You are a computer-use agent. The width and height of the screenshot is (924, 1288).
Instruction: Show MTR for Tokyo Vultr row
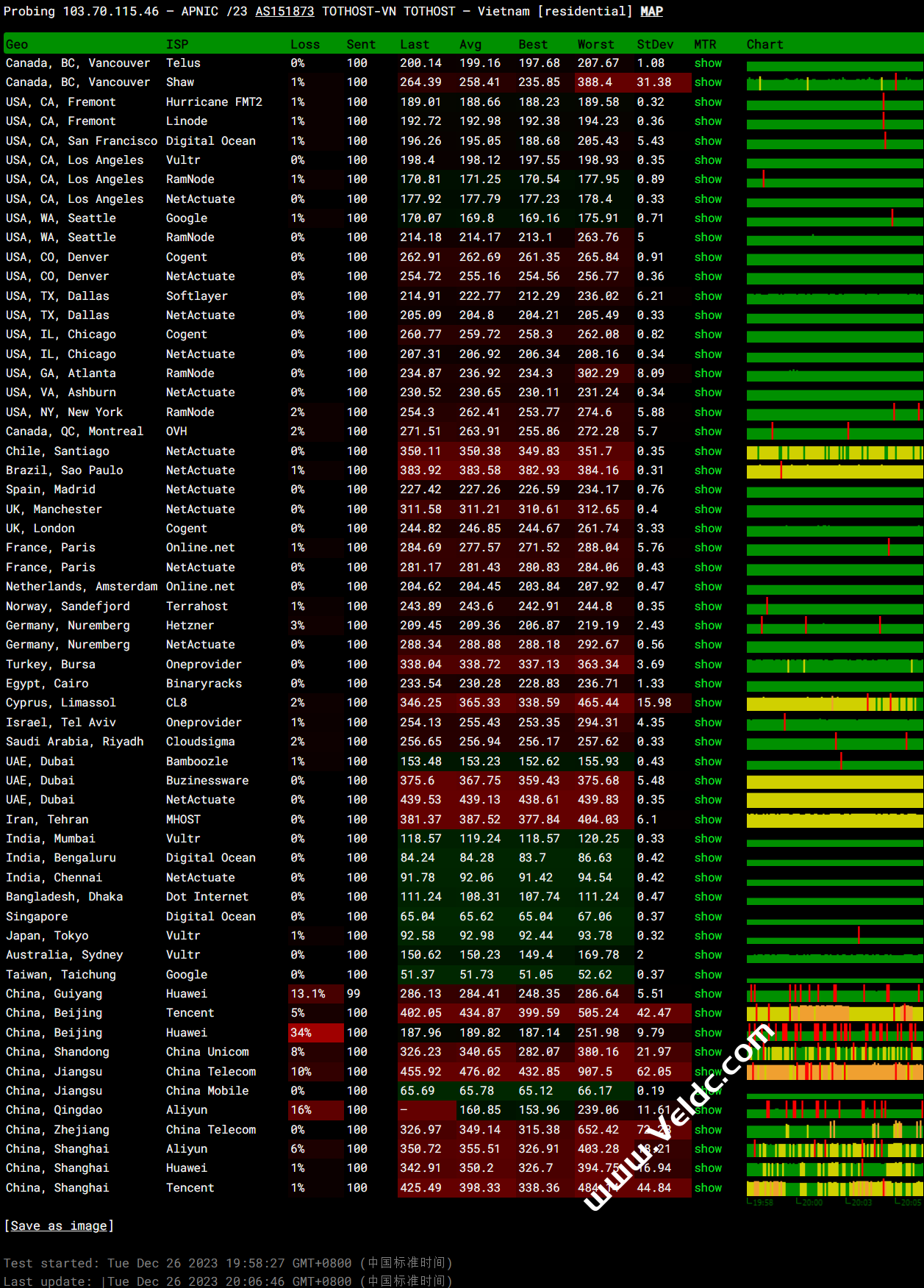pyautogui.click(x=708, y=936)
